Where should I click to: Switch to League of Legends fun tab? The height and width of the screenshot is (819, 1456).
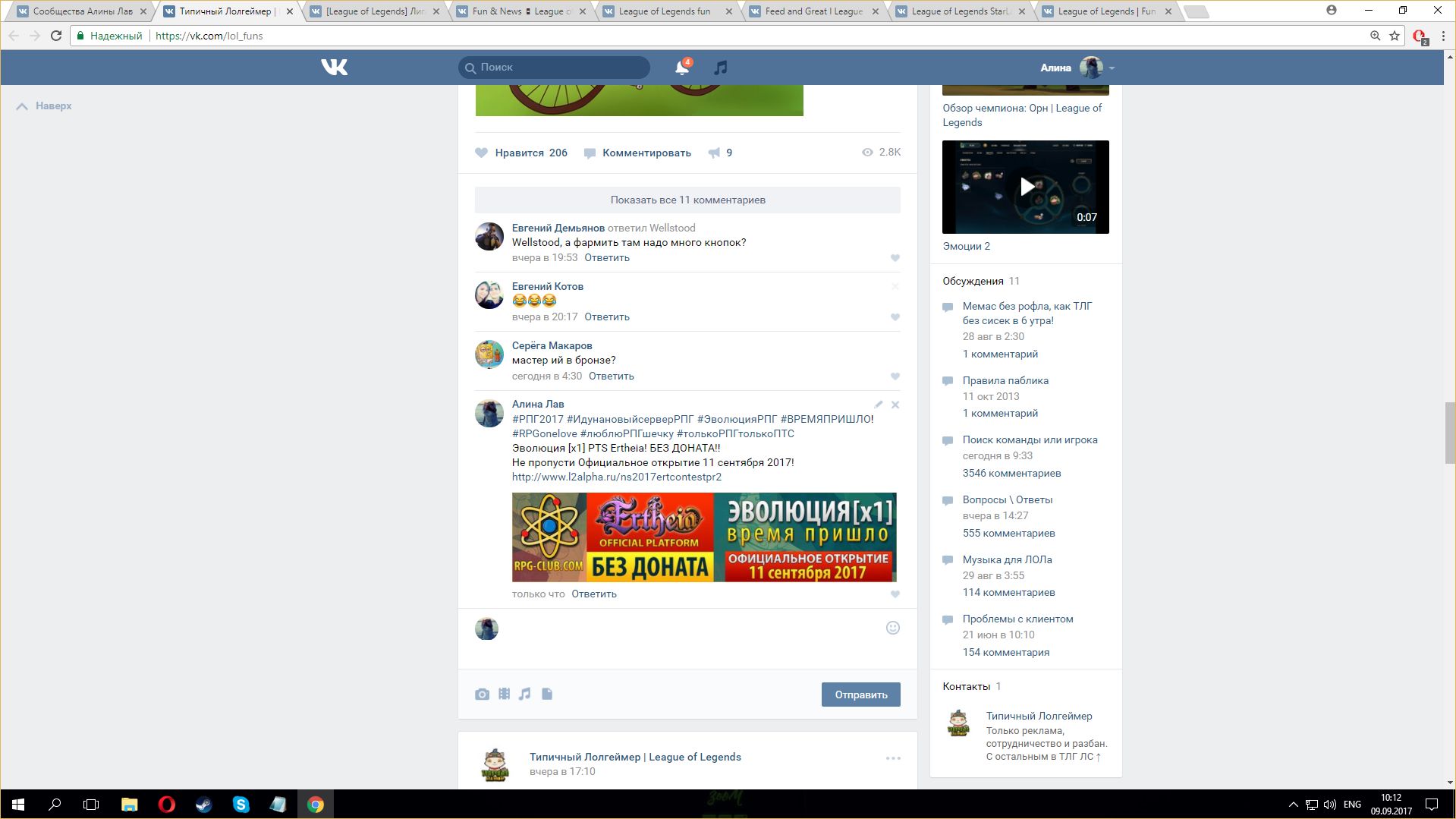pyautogui.click(x=665, y=11)
